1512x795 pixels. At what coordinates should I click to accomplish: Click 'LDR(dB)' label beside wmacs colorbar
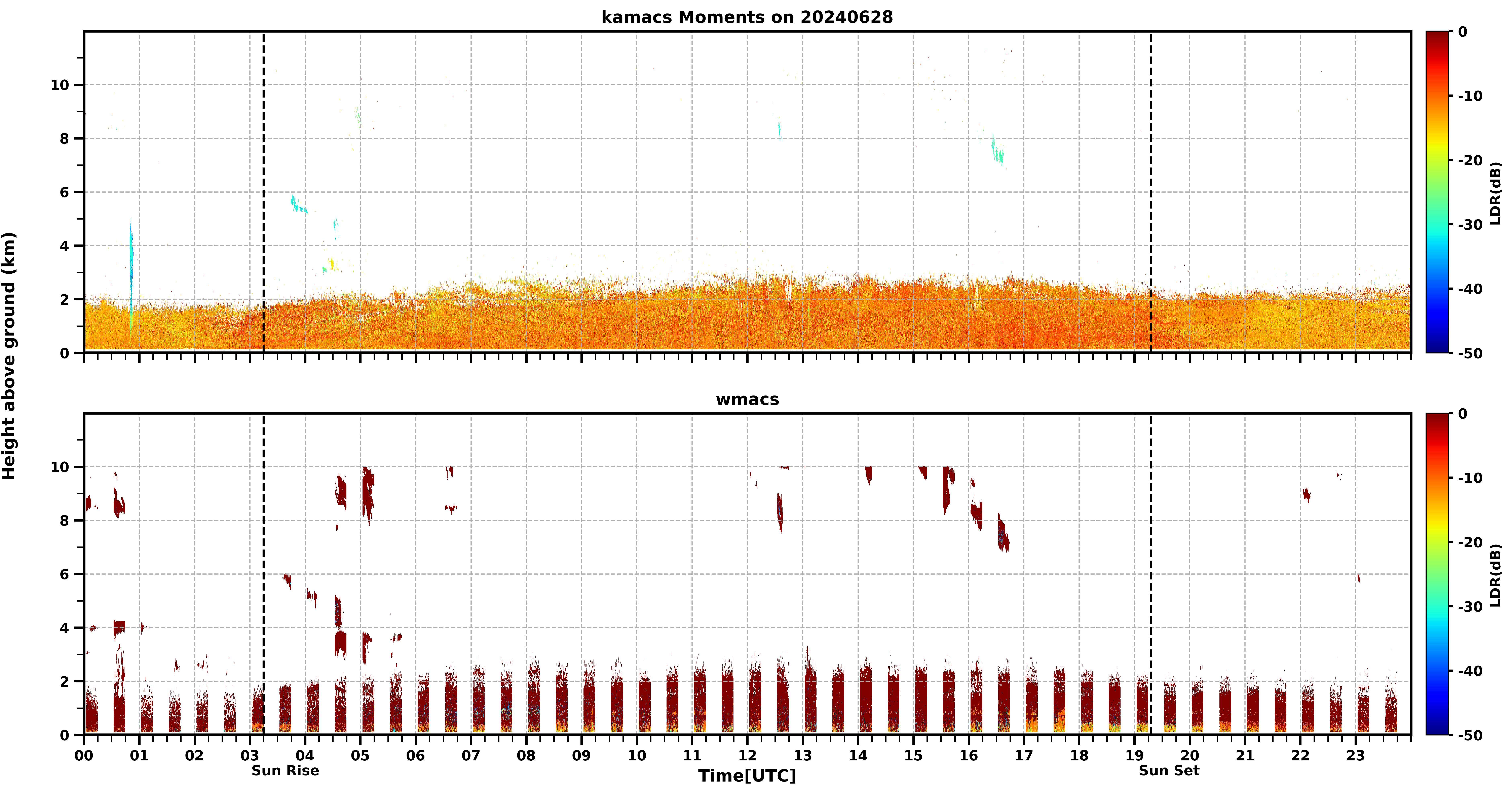[1496, 575]
